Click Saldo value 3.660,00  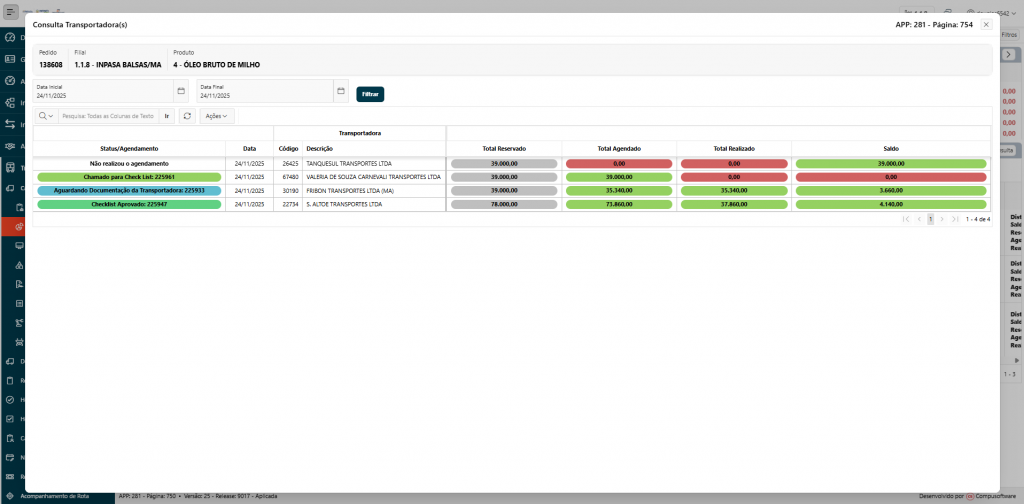[x=891, y=191]
